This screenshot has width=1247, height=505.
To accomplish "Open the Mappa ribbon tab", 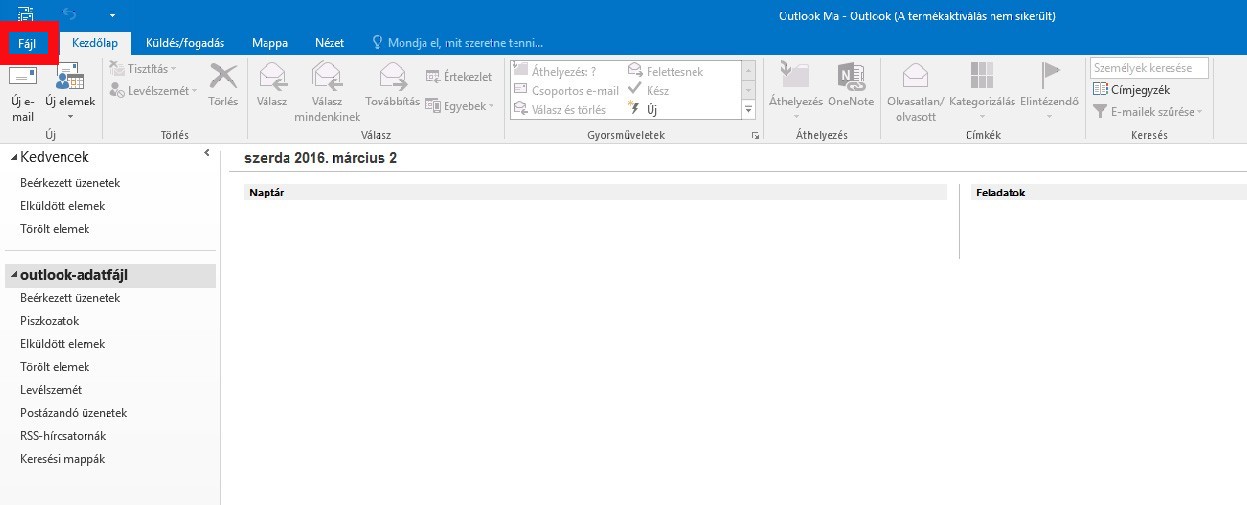I will tap(270, 43).
